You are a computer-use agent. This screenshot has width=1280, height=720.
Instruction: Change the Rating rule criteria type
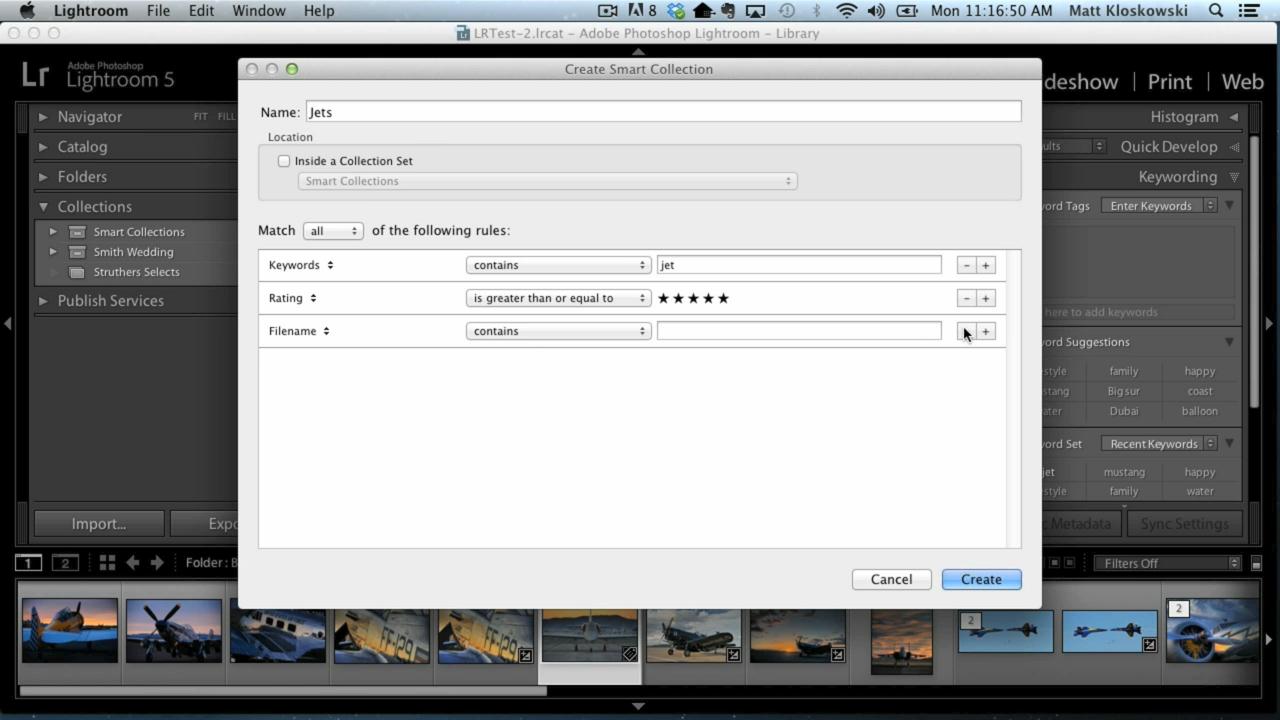(x=293, y=298)
